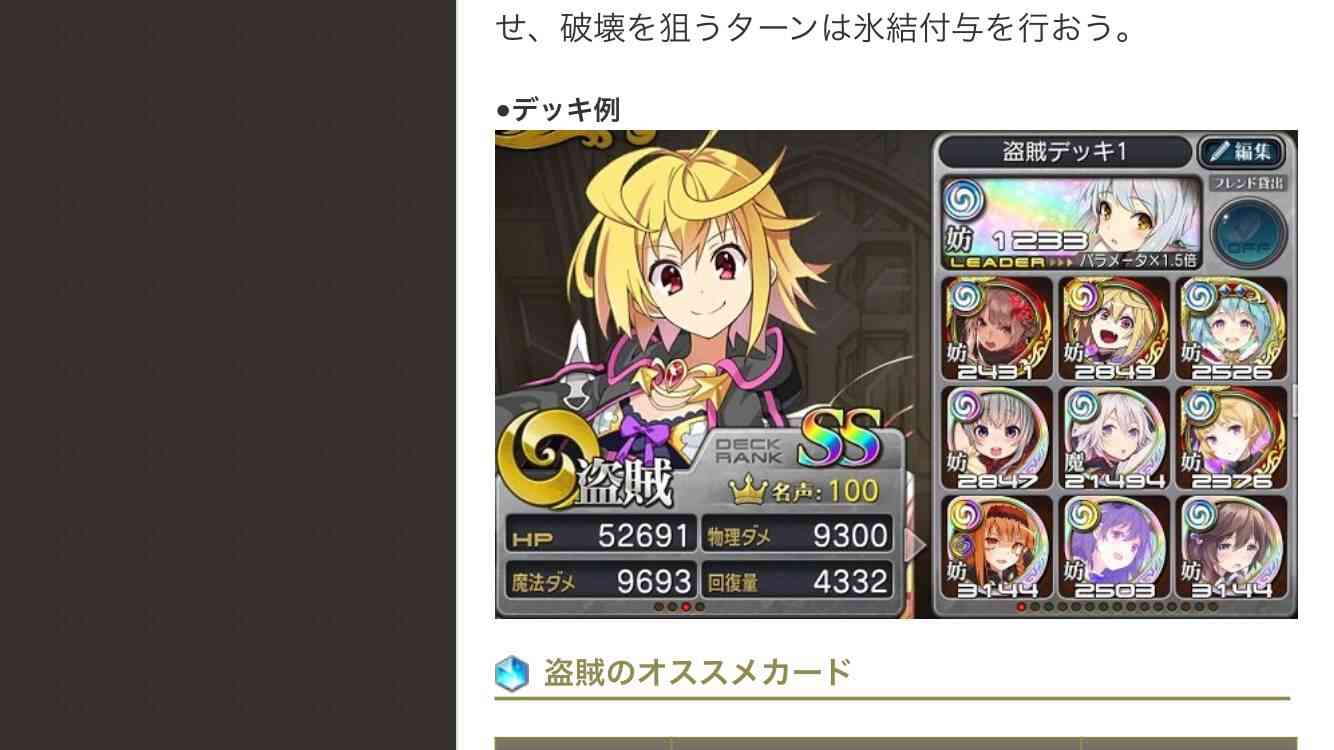Expand the stats panel with the gray arrow
The width and height of the screenshot is (1334, 750).
[915, 546]
